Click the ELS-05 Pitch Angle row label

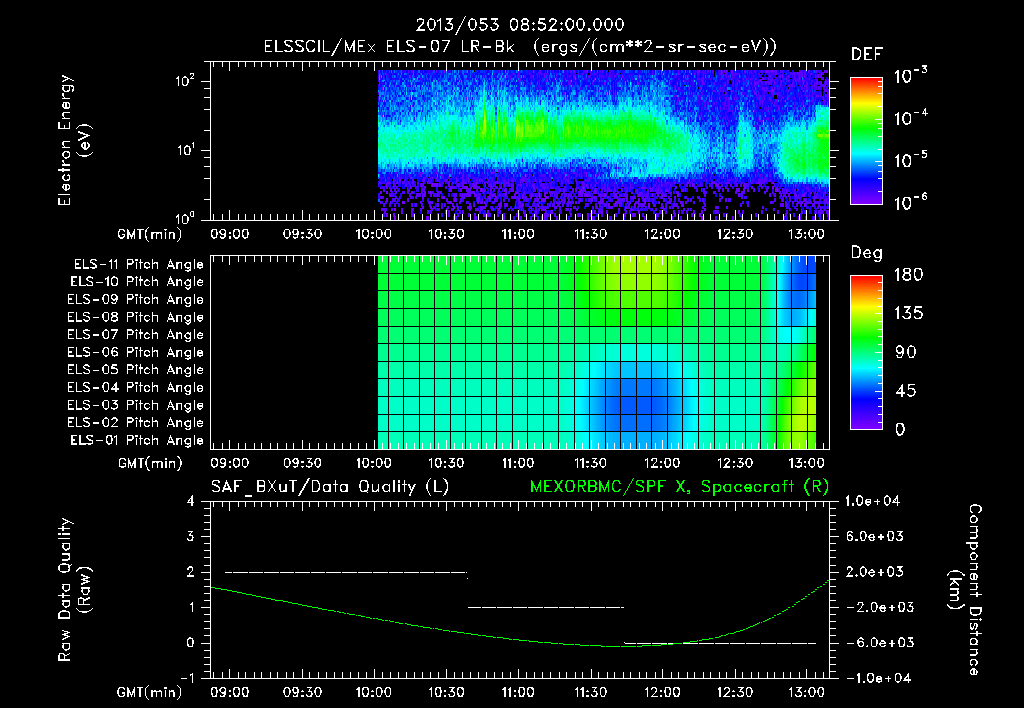click(x=135, y=370)
